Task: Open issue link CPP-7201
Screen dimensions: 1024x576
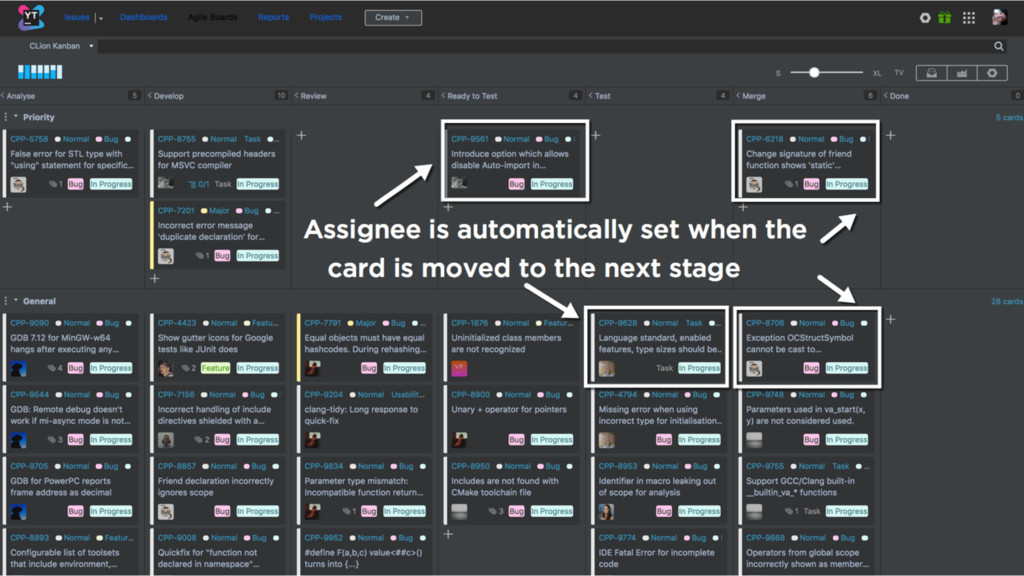Action: pos(176,211)
